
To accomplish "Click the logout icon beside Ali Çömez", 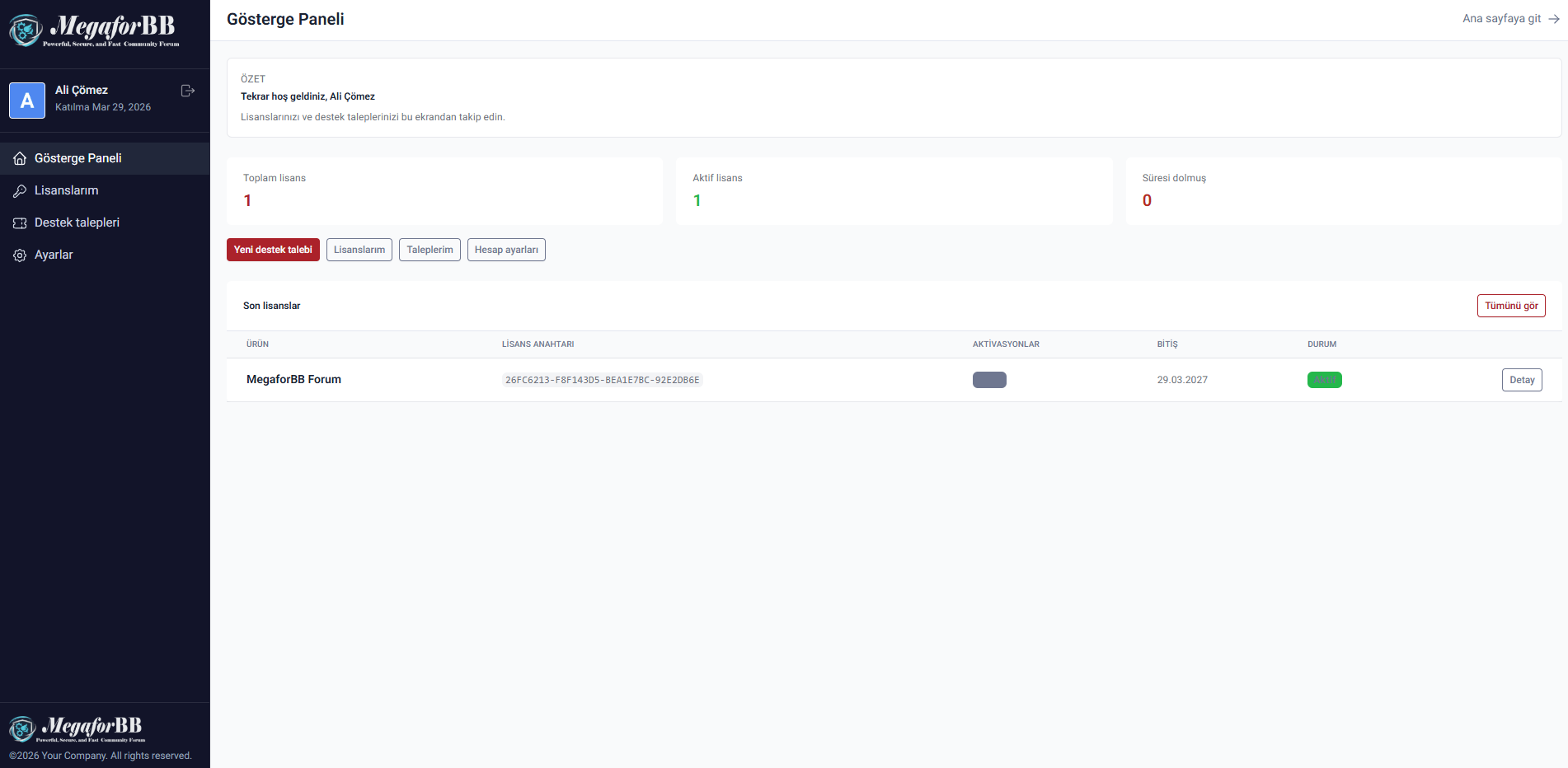I will [x=187, y=91].
